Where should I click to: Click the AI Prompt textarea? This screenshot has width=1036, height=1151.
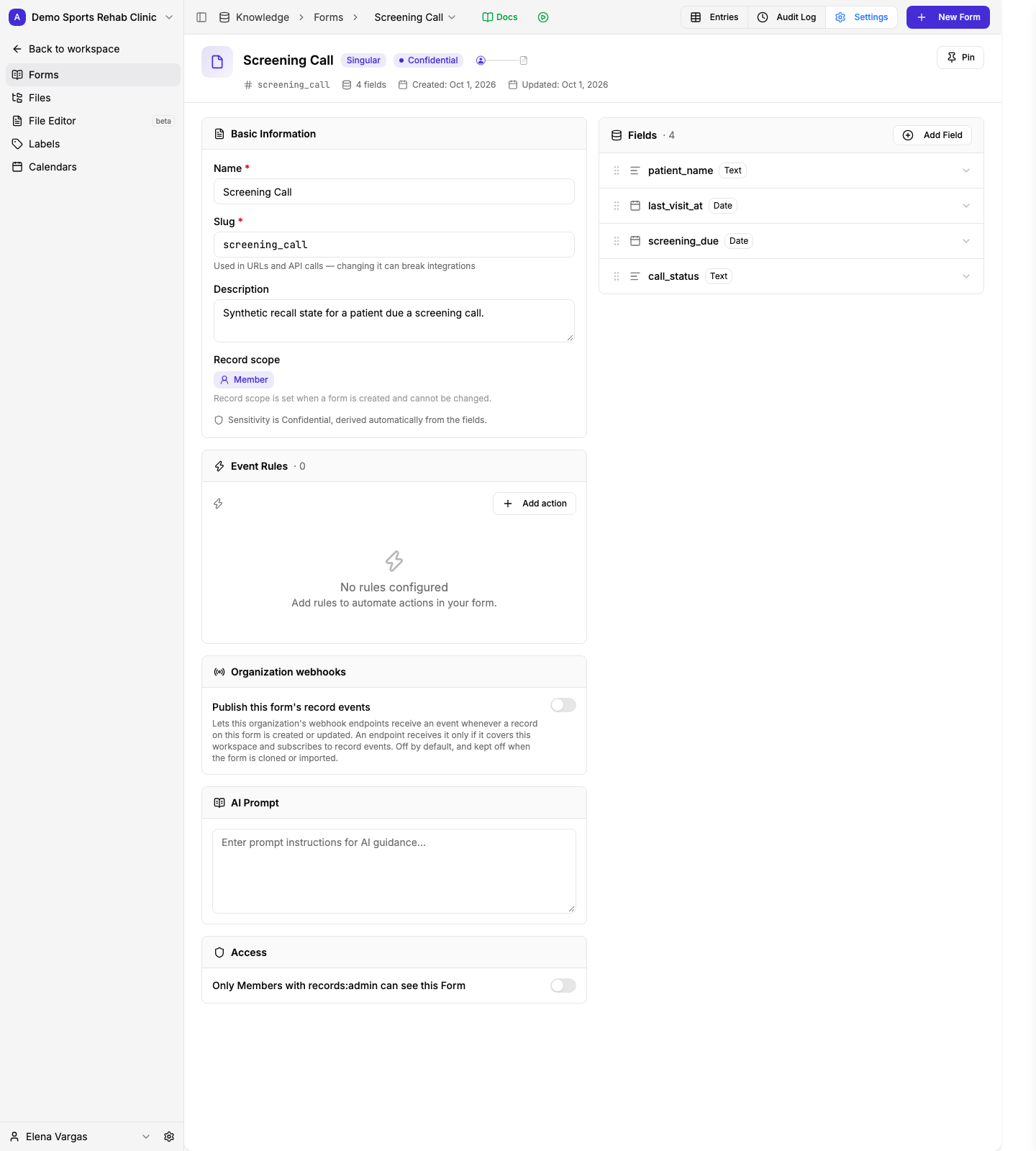394,871
